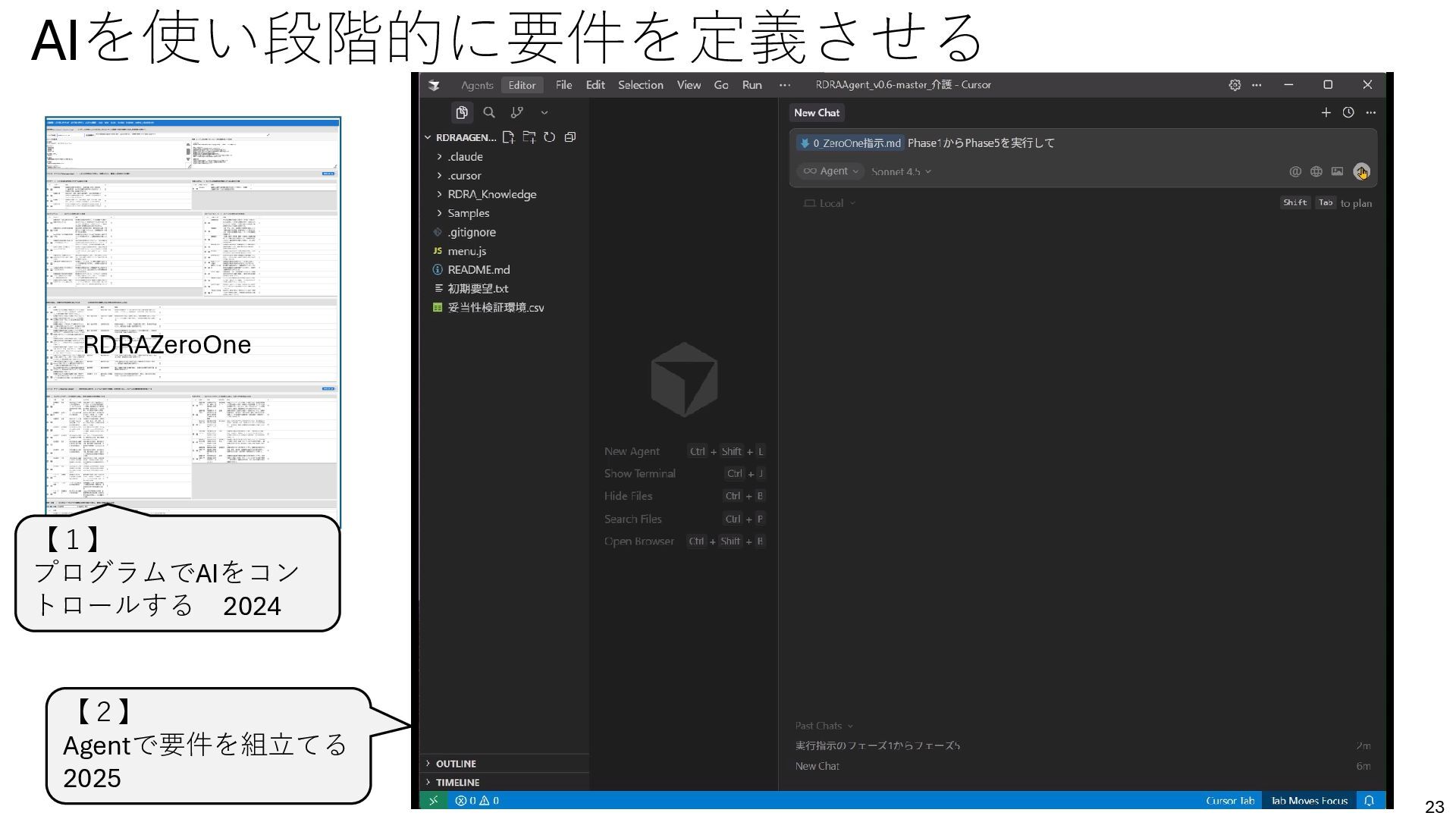
Task: Open the Agent mode dropdown
Action: 831,171
